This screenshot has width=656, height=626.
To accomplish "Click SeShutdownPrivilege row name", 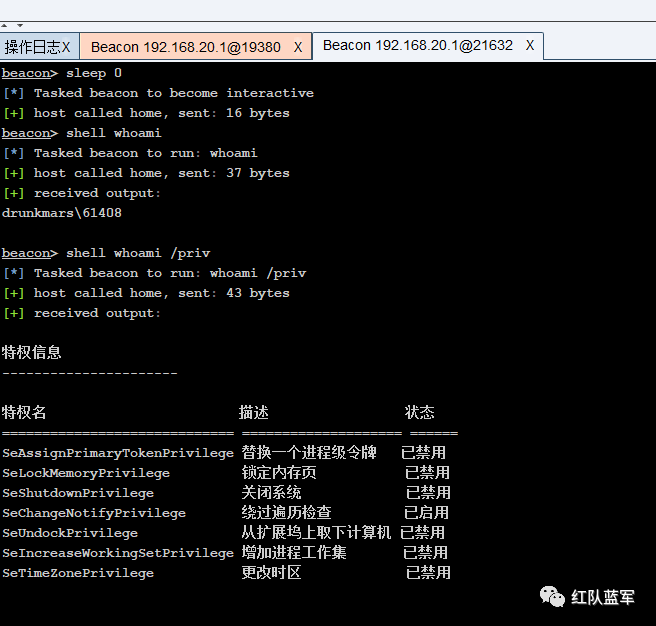I will 78,493.
